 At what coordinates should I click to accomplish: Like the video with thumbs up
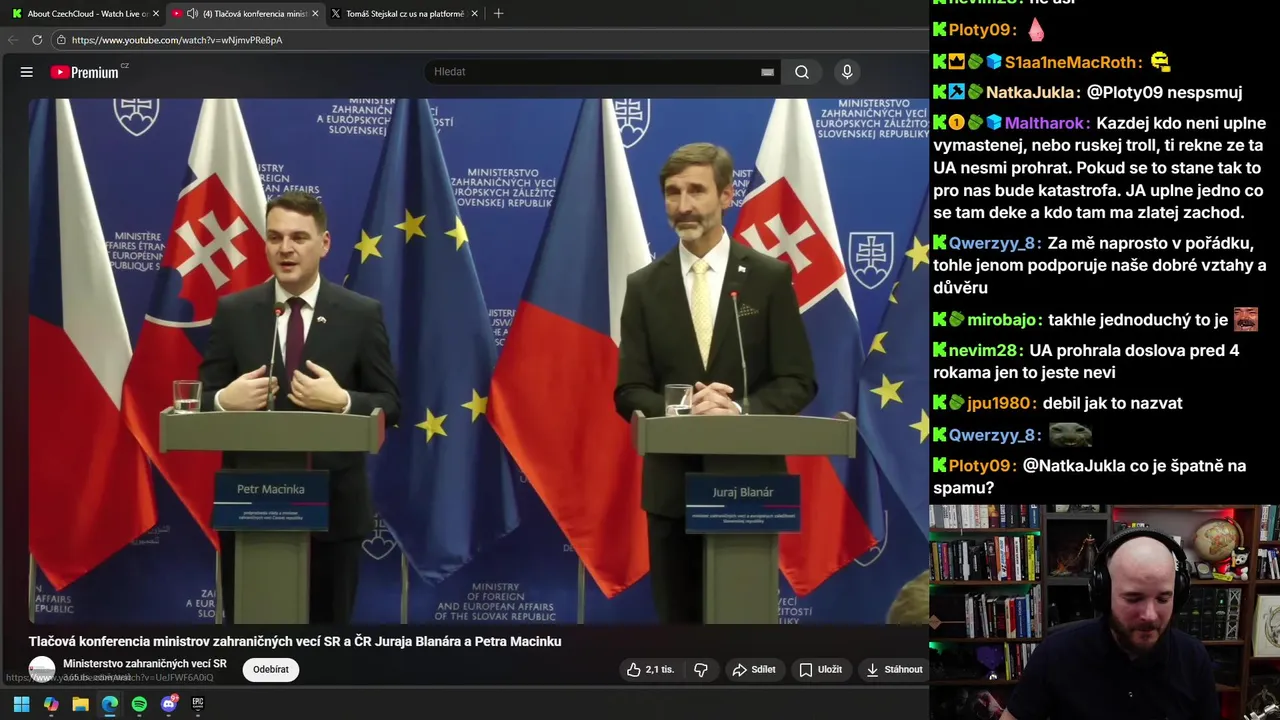(x=650, y=670)
